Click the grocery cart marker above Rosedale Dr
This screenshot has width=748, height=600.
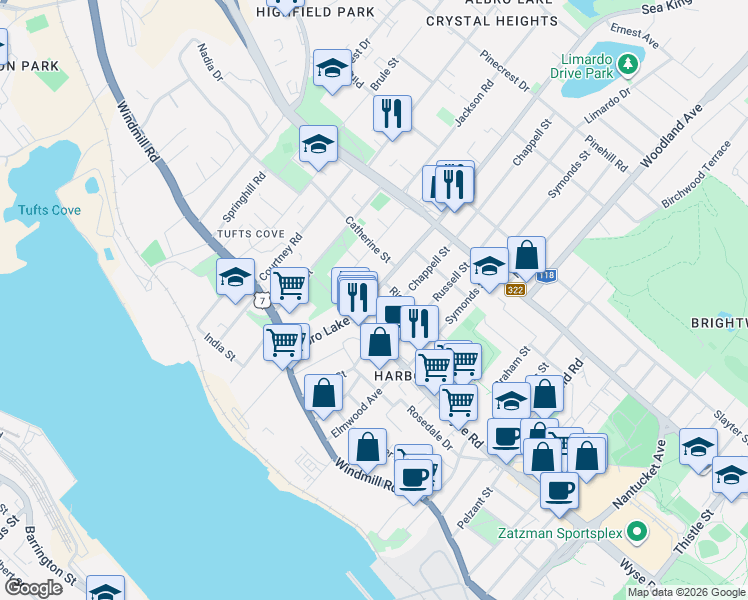458,405
